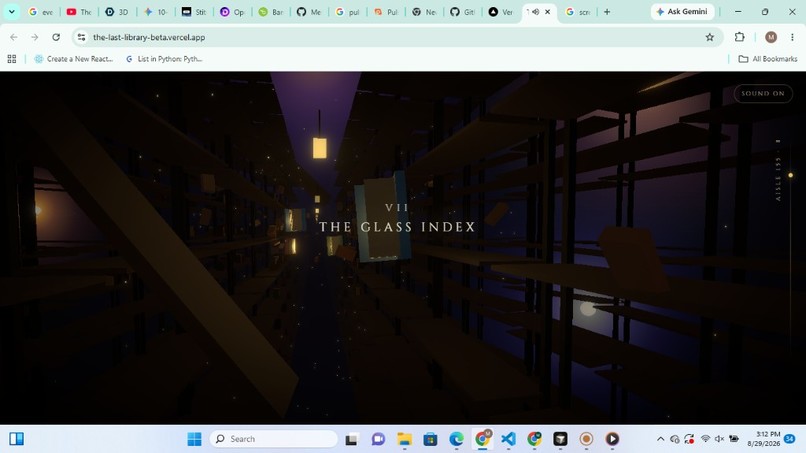Click the muted volume tray icon
The image size is (806, 453).
719,439
